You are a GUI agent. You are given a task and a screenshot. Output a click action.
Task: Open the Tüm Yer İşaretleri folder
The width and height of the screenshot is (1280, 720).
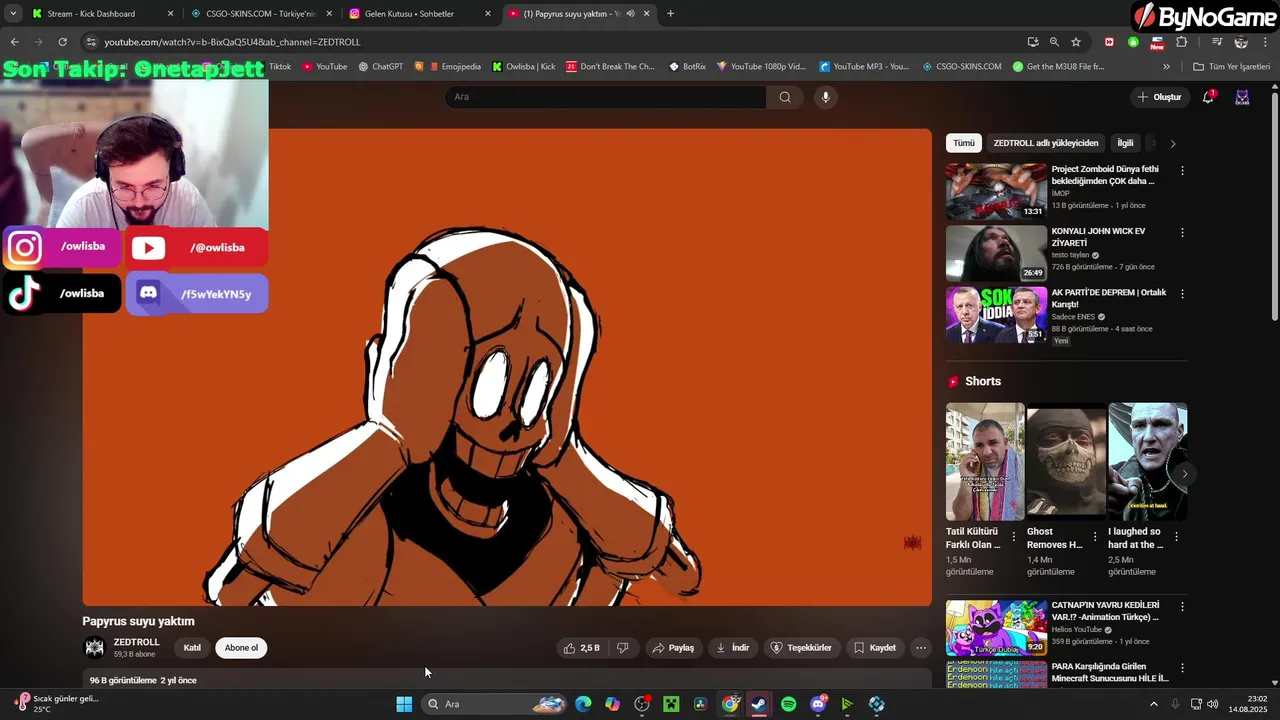click(1231, 67)
